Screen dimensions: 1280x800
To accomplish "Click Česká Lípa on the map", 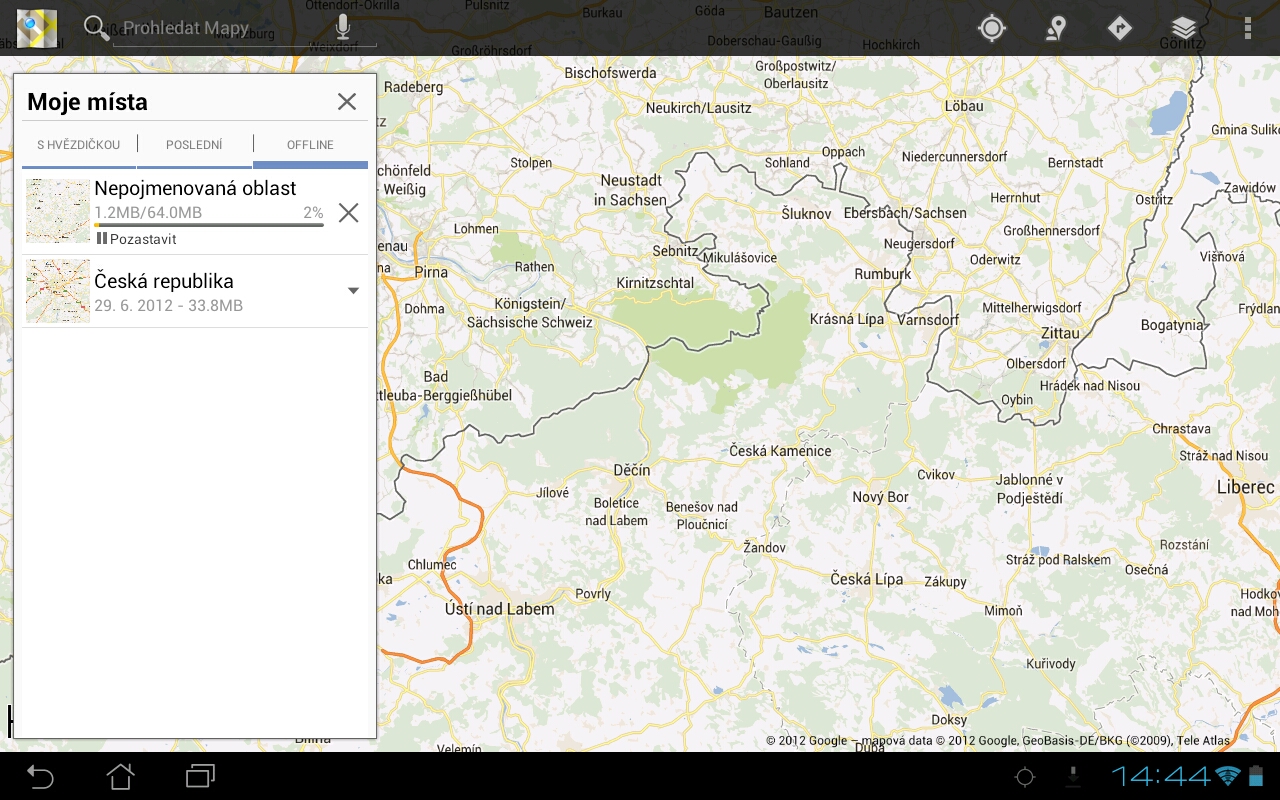I will (867, 579).
